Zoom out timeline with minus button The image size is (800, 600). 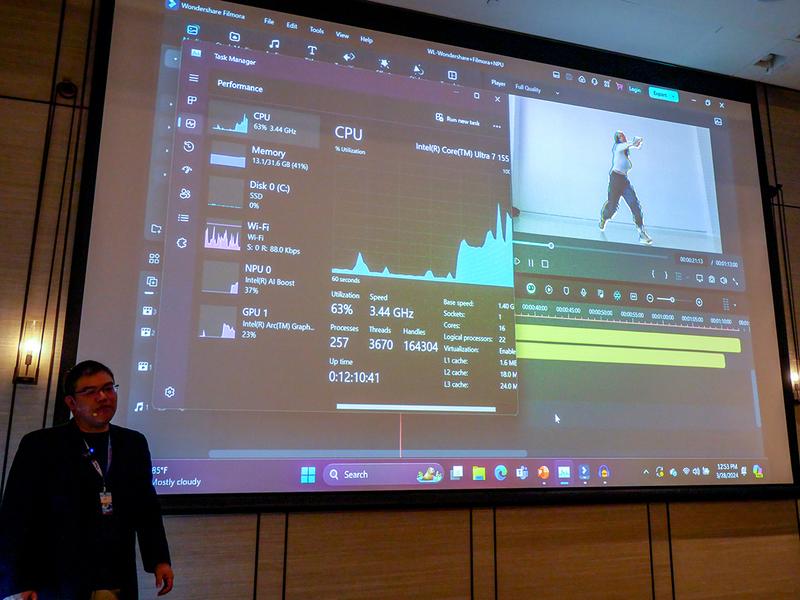pyautogui.click(x=649, y=298)
